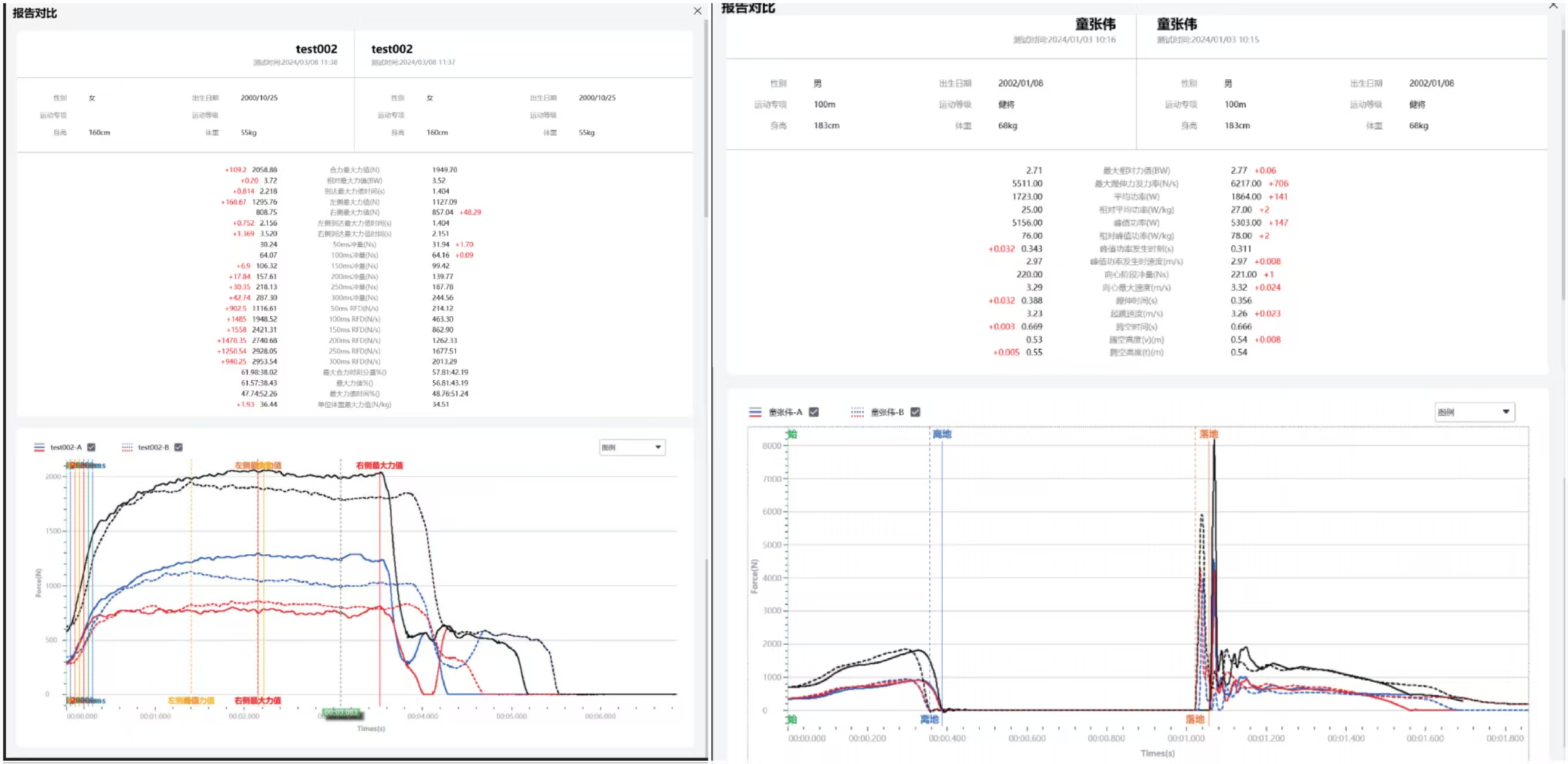The image size is (1568, 764).
Task: Click the 00:04.000 tick in test002 chart
Action: tap(423, 716)
